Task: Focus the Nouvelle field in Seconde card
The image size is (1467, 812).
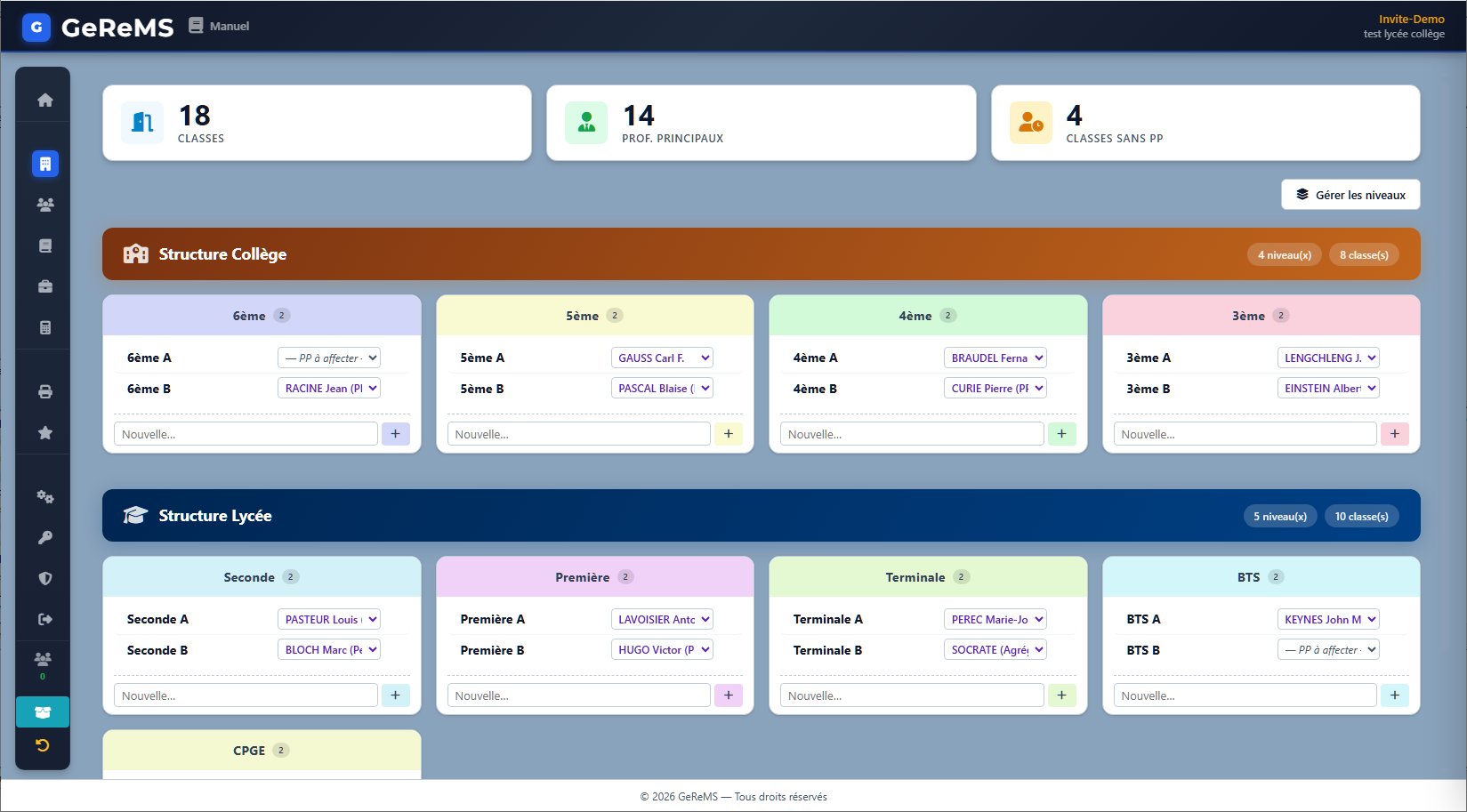Action: 246,695
